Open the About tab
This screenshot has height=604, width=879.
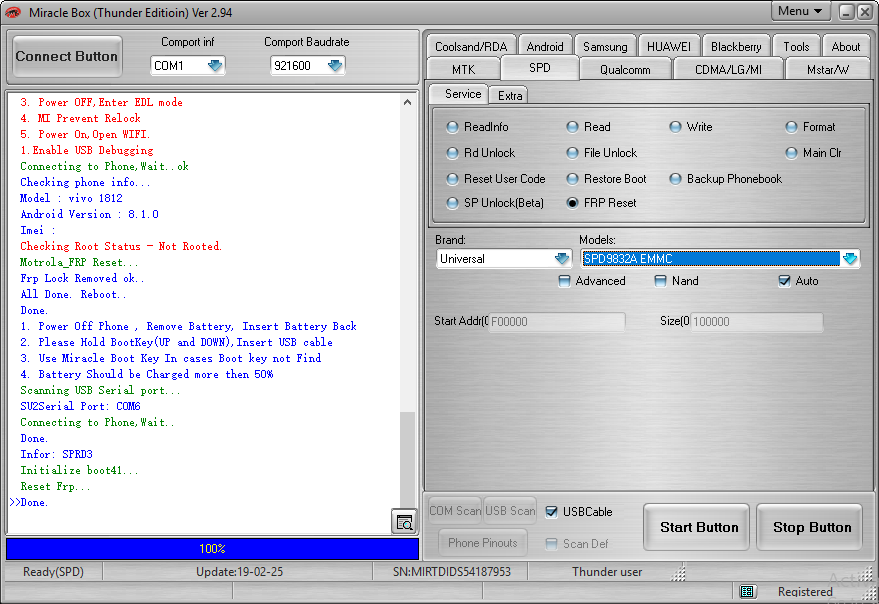click(845, 47)
